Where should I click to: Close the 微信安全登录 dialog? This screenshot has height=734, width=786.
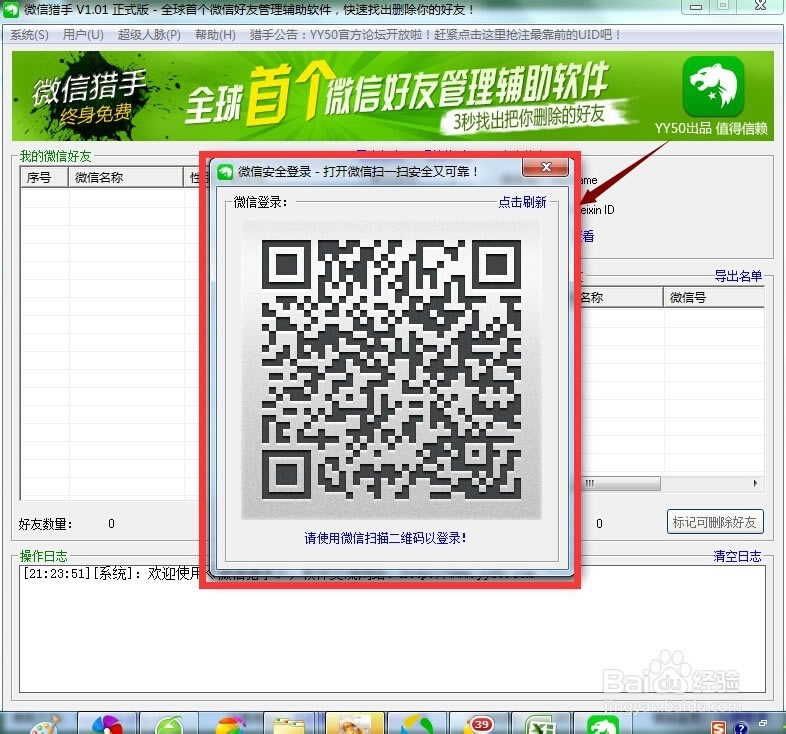pos(545,167)
